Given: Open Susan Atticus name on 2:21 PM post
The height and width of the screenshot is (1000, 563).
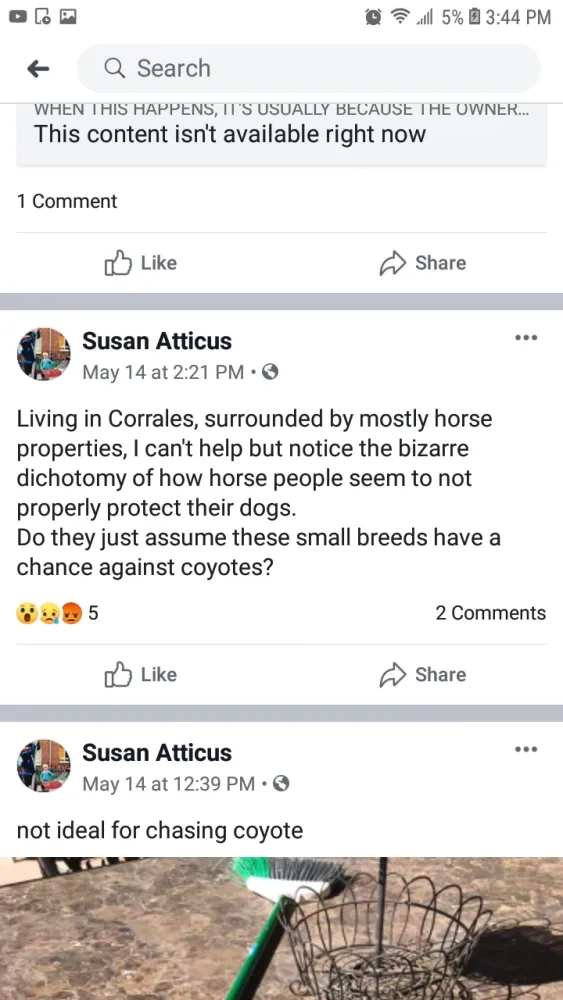Looking at the screenshot, I should click(x=157, y=341).
